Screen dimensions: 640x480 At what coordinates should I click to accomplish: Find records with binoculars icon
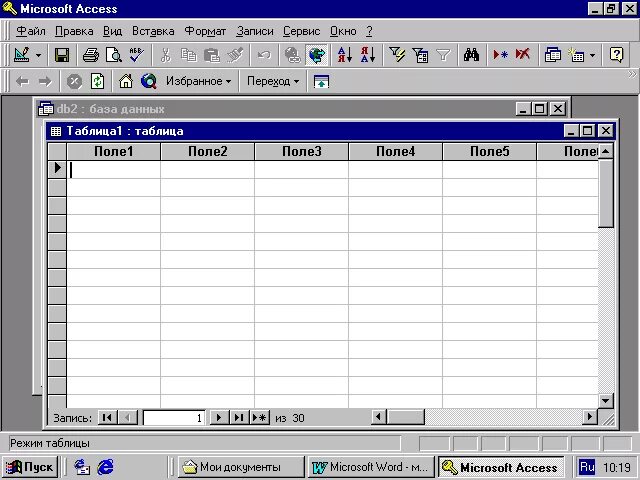pos(471,55)
